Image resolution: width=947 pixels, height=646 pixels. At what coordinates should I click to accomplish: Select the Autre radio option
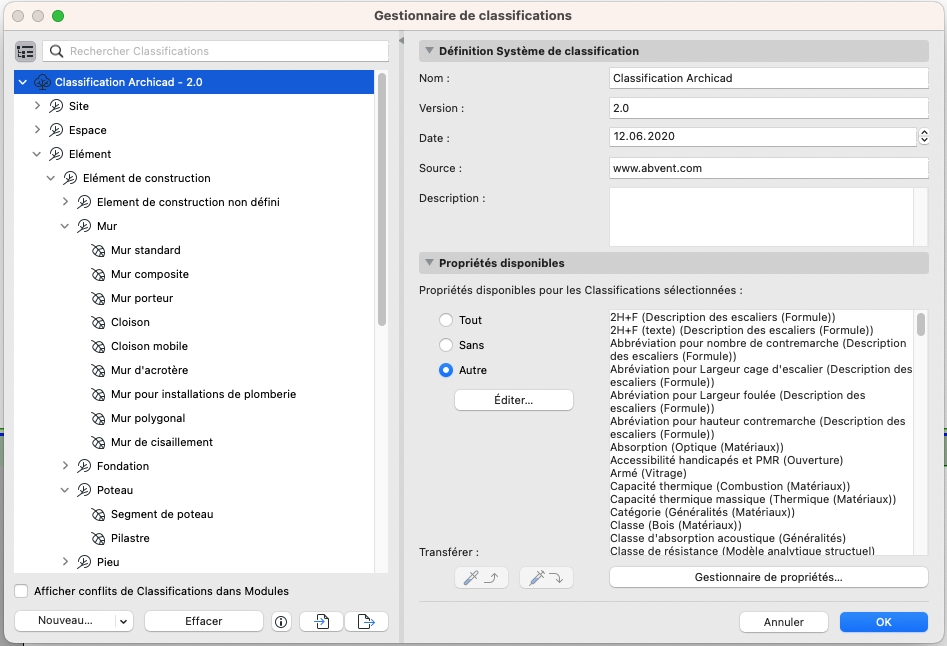tap(446, 370)
